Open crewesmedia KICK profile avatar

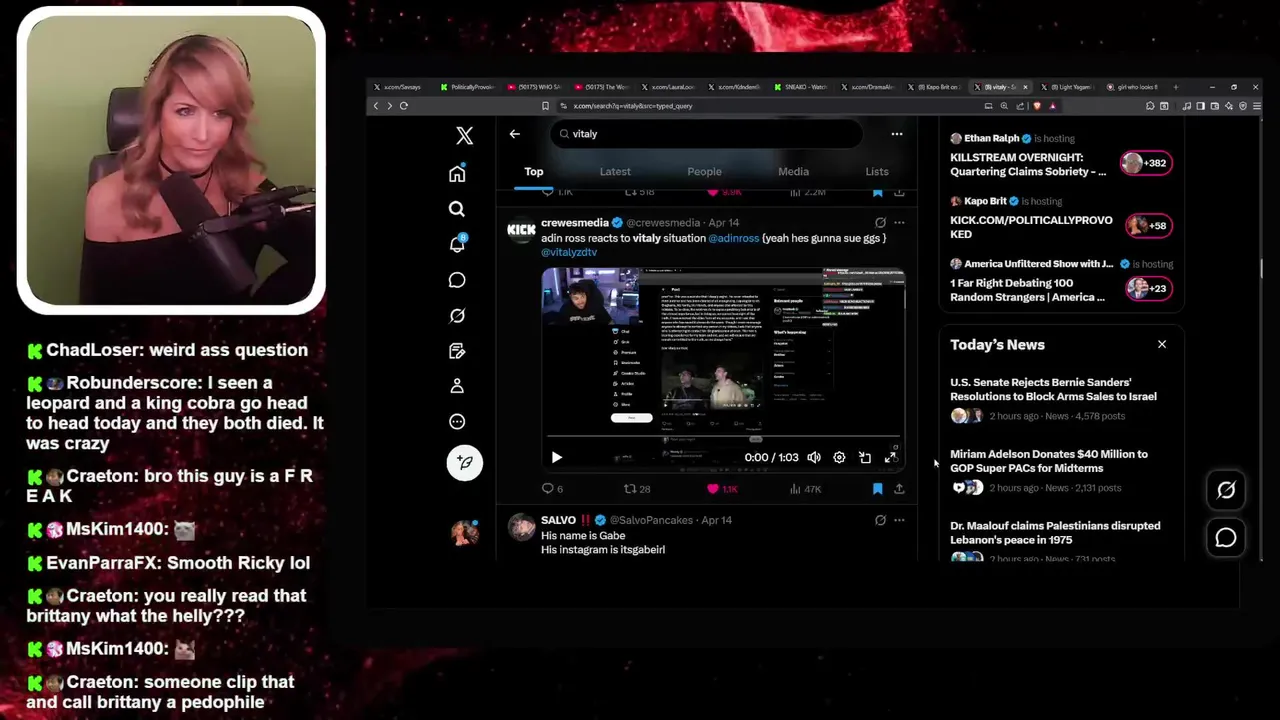click(521, 230)
